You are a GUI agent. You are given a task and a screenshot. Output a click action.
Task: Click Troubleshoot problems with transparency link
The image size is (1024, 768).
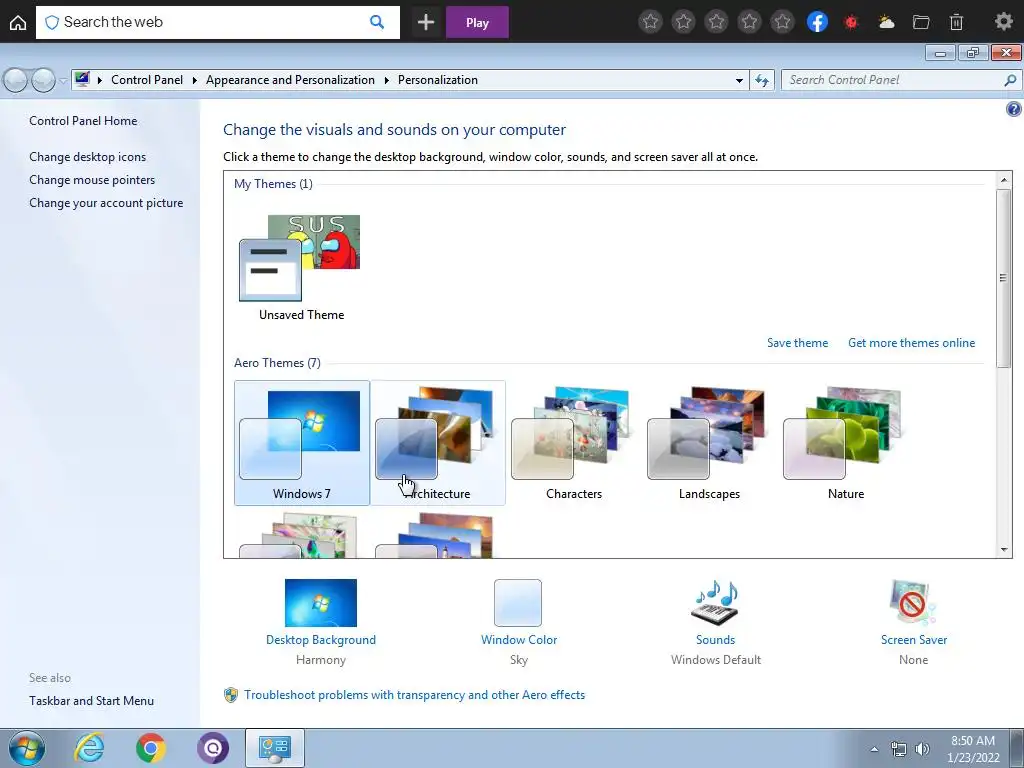[x=414, y=695]
